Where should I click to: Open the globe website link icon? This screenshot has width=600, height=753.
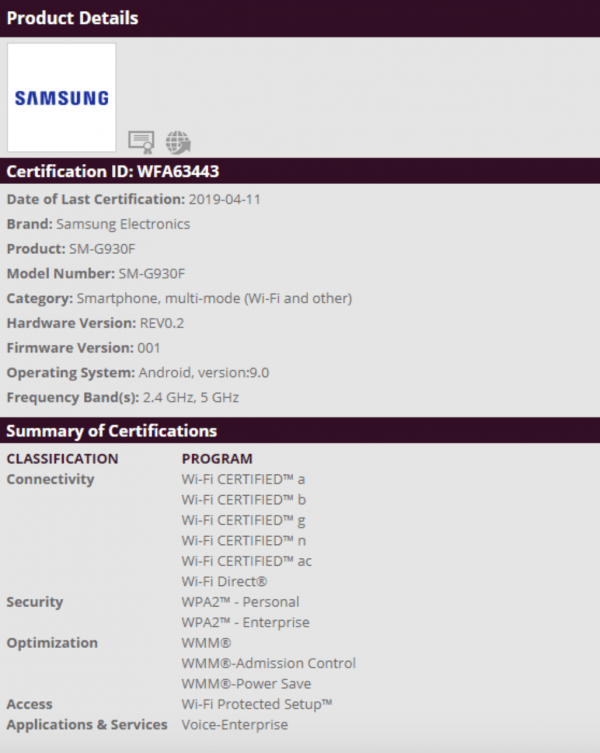(x=178, y=141)
